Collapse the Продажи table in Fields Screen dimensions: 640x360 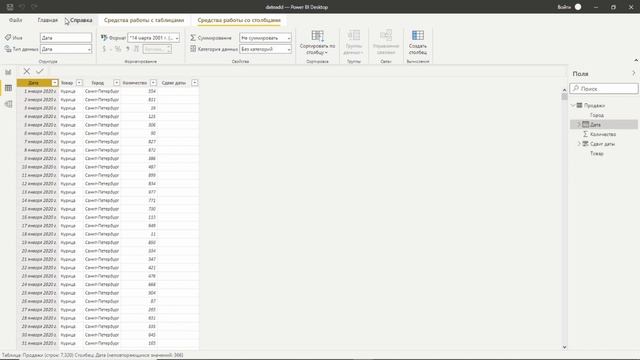[x=573, y=105]
